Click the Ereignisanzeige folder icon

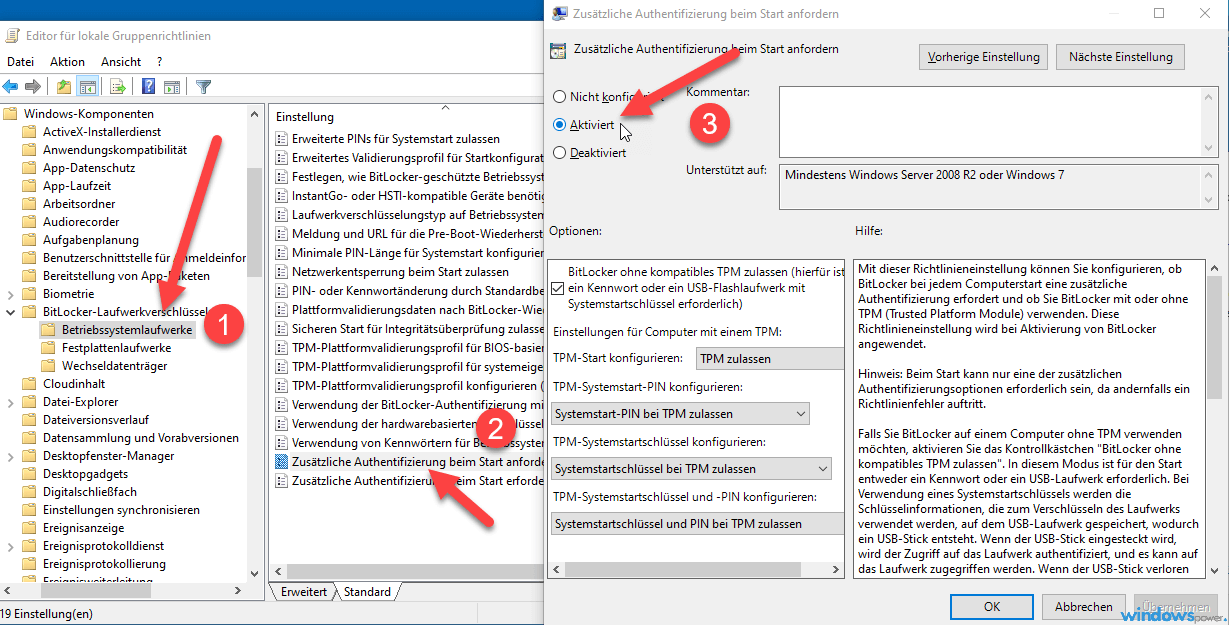(30, 528)
